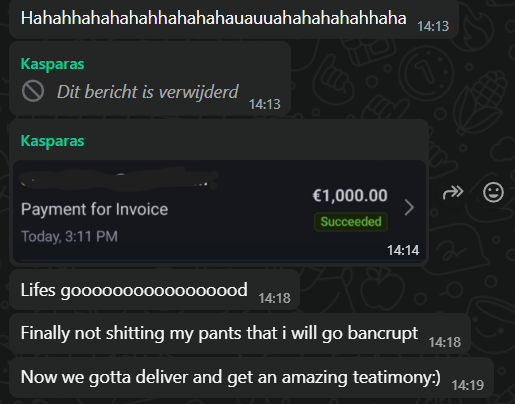The width and height of the screenshot is (515, 404).
Task: Expand payment details with chevron arrow
Action: [409, 207]
